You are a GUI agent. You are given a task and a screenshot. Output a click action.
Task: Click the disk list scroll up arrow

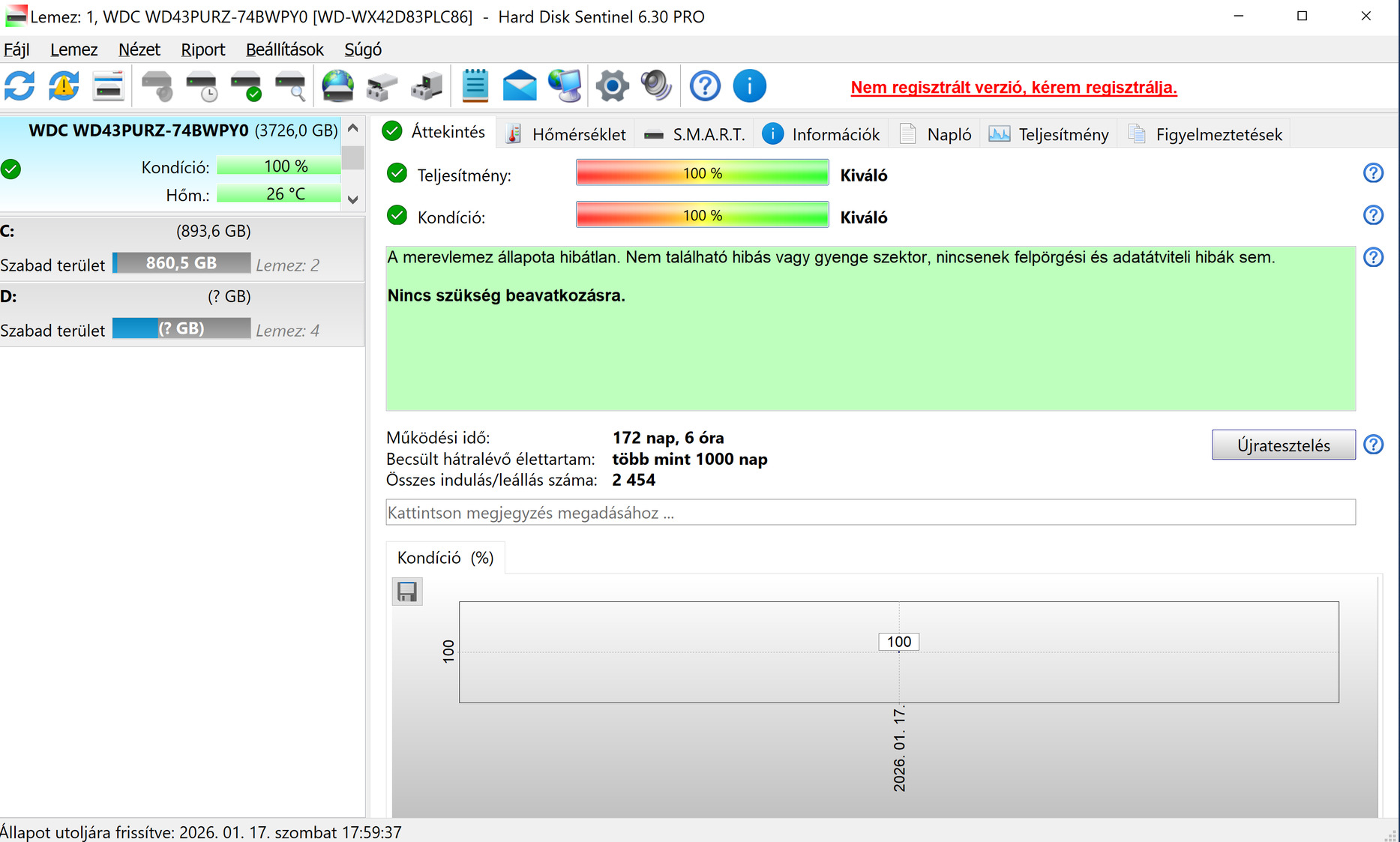tap(353, 128)
